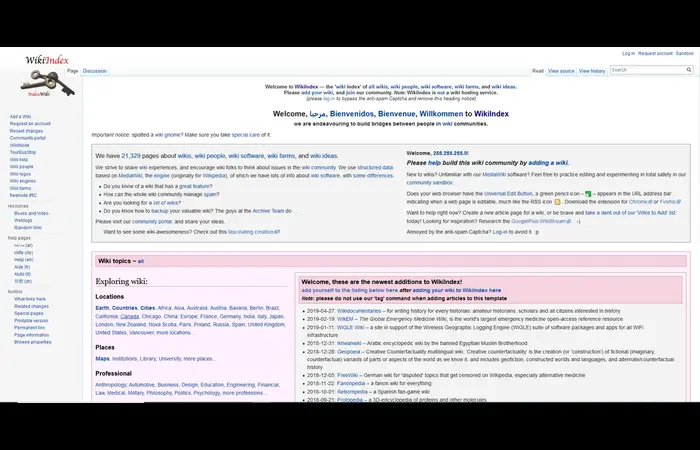Image resolution: width=700 pixels, height=450 pixels.
Task: Click the wiki gnome link
Action: [168, 135]
